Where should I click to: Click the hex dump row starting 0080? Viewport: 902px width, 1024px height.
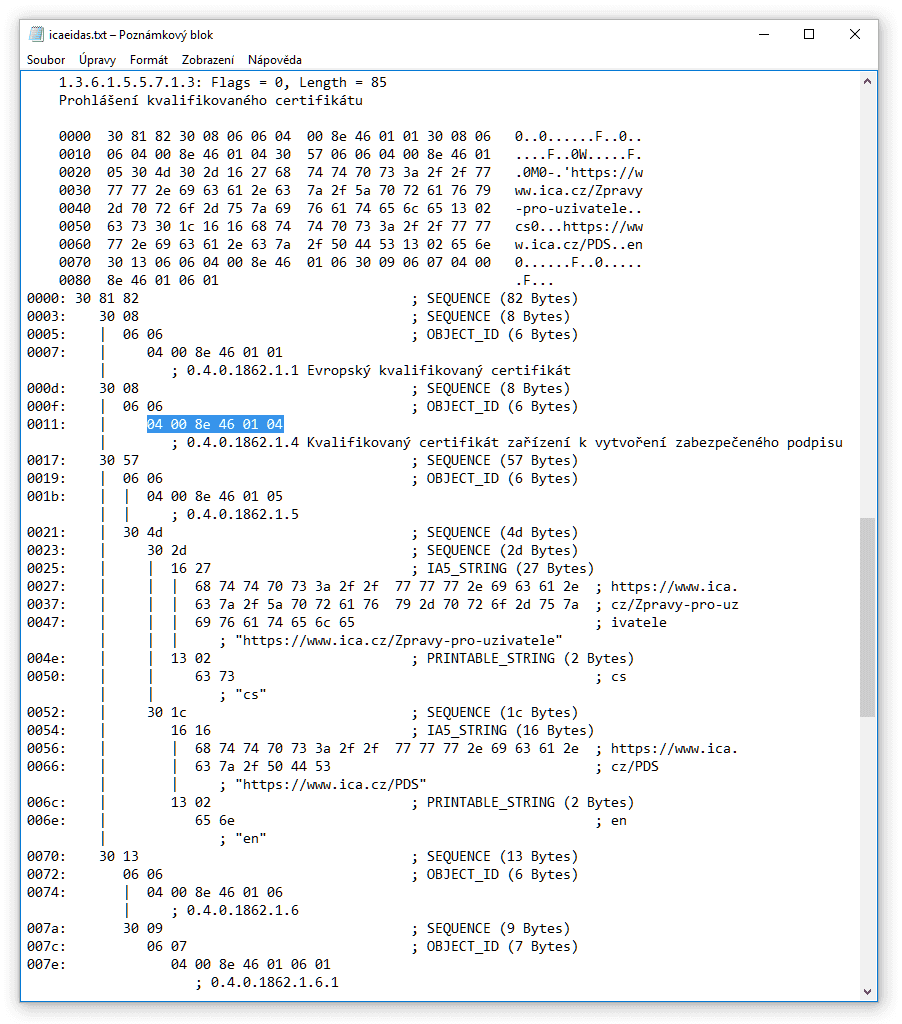click(x=306, y=280)
